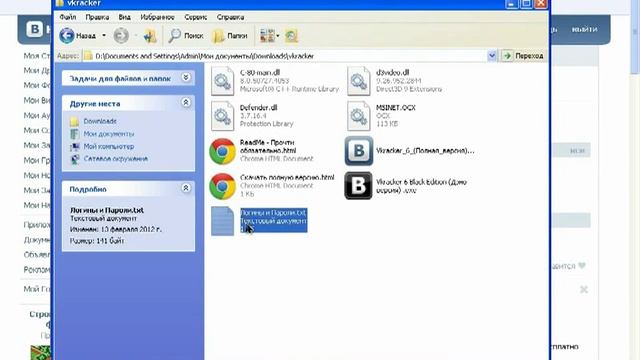The height and width of the screenshot is (360, 640).
Task: Click the Переход go button
Action: click(x=523, y=56)
